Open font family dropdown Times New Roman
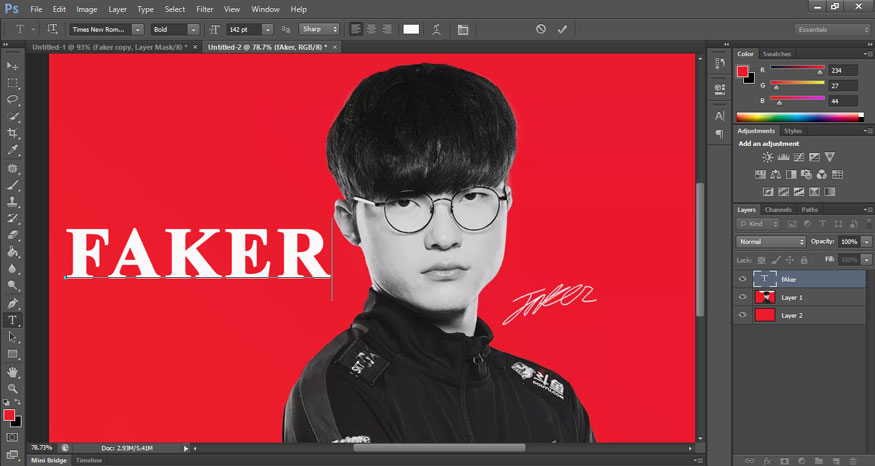Viewport: 875px width, 466px height. point(138,30)
